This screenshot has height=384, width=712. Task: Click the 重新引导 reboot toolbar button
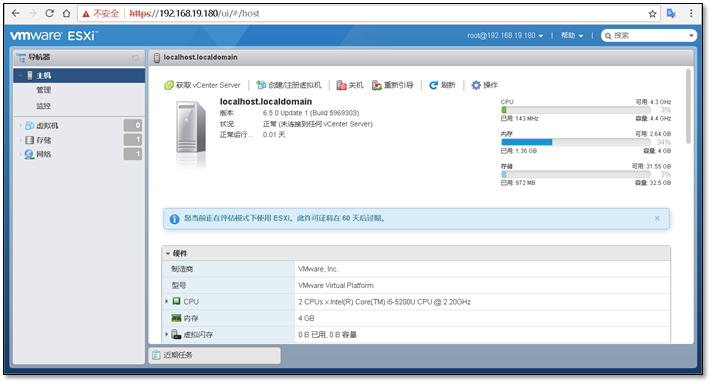[393, 85]
